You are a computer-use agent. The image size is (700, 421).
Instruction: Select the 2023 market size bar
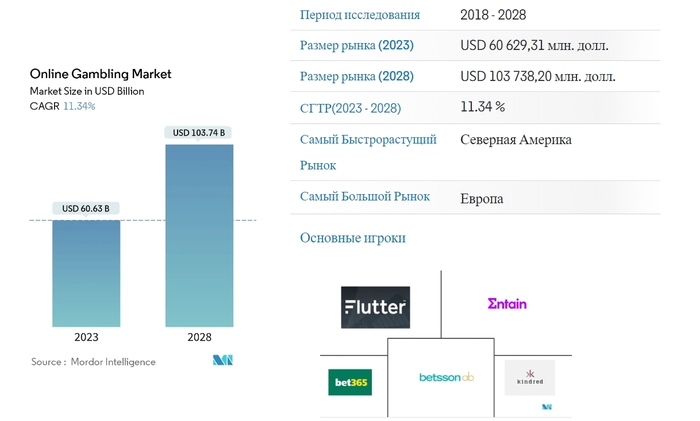(x=86, y=273)
